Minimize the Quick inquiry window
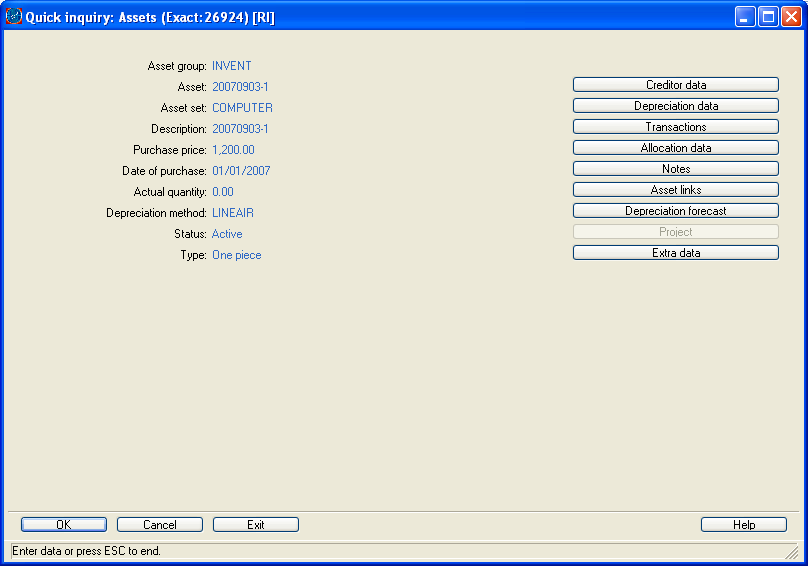This screenshot has height=566, width=808. [746, 16]
